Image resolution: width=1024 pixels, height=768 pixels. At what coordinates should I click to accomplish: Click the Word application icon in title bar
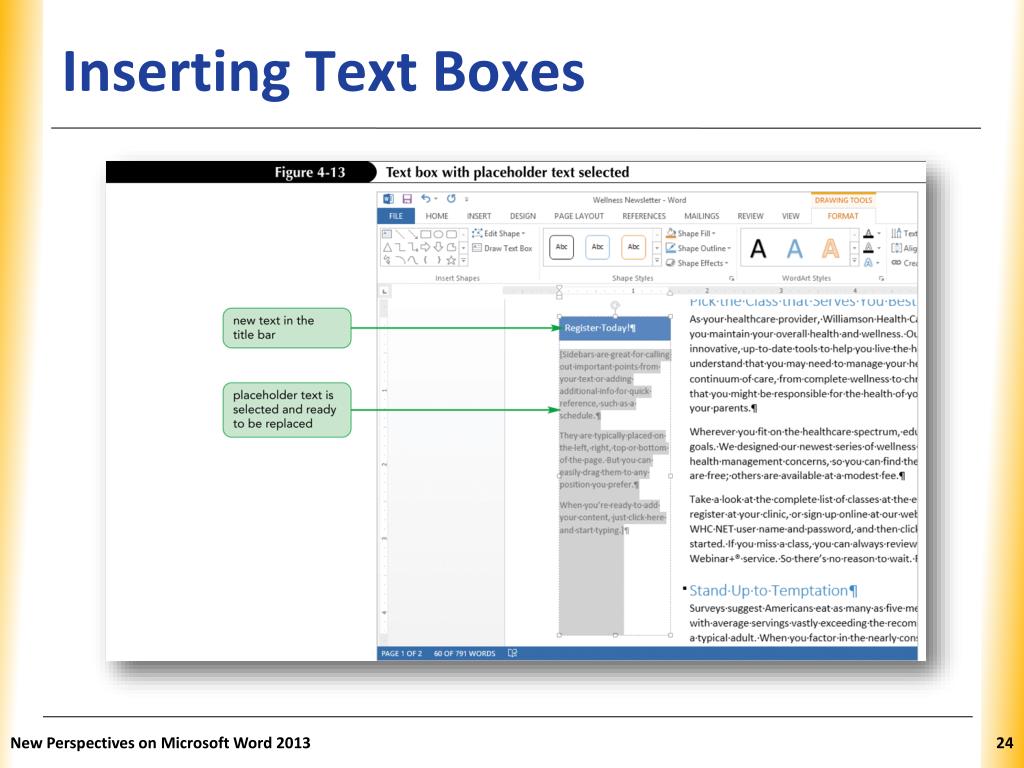coord(389,199)
